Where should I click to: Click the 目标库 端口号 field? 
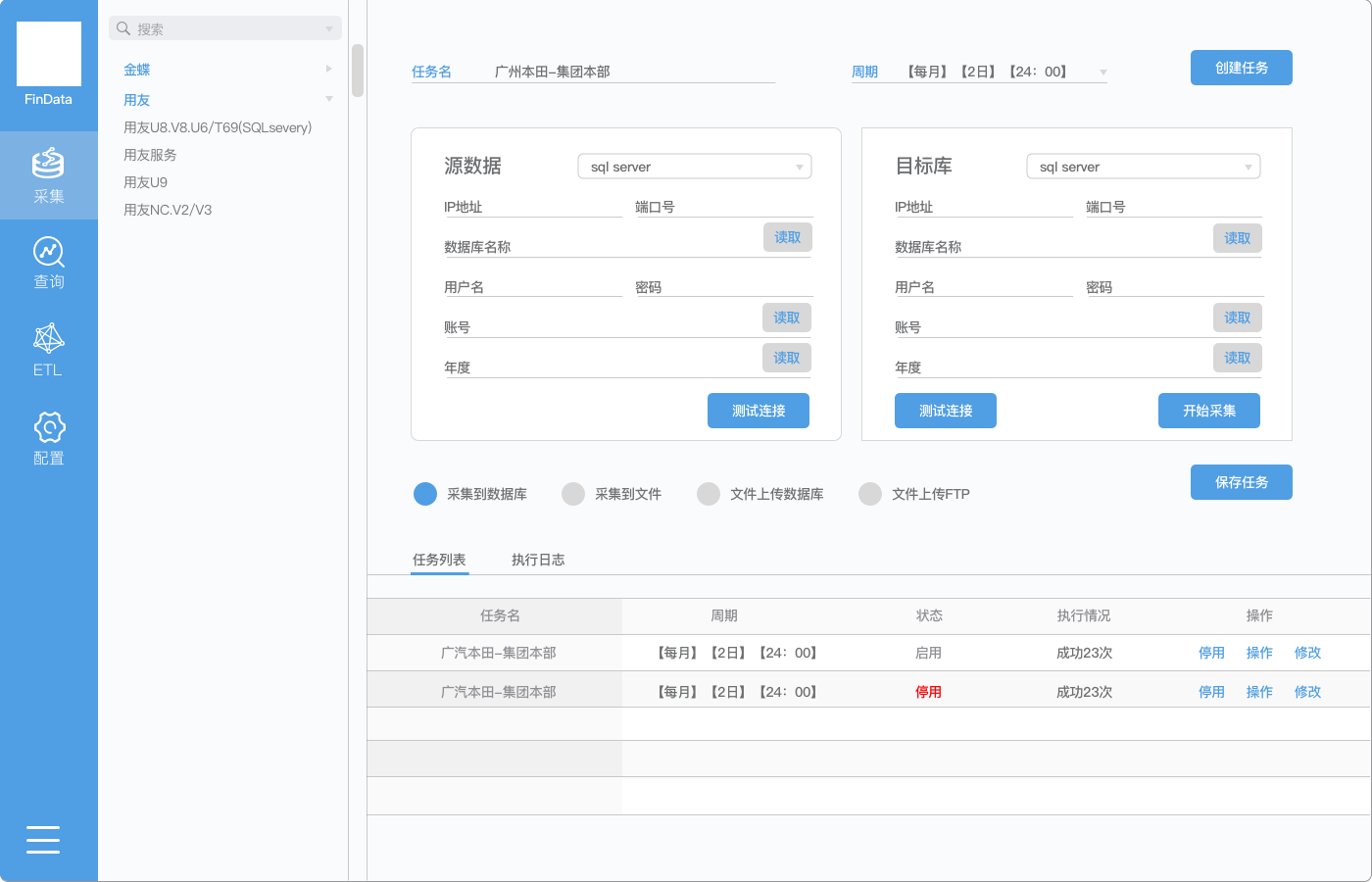pyautogui.click(x=1174, y=207)
